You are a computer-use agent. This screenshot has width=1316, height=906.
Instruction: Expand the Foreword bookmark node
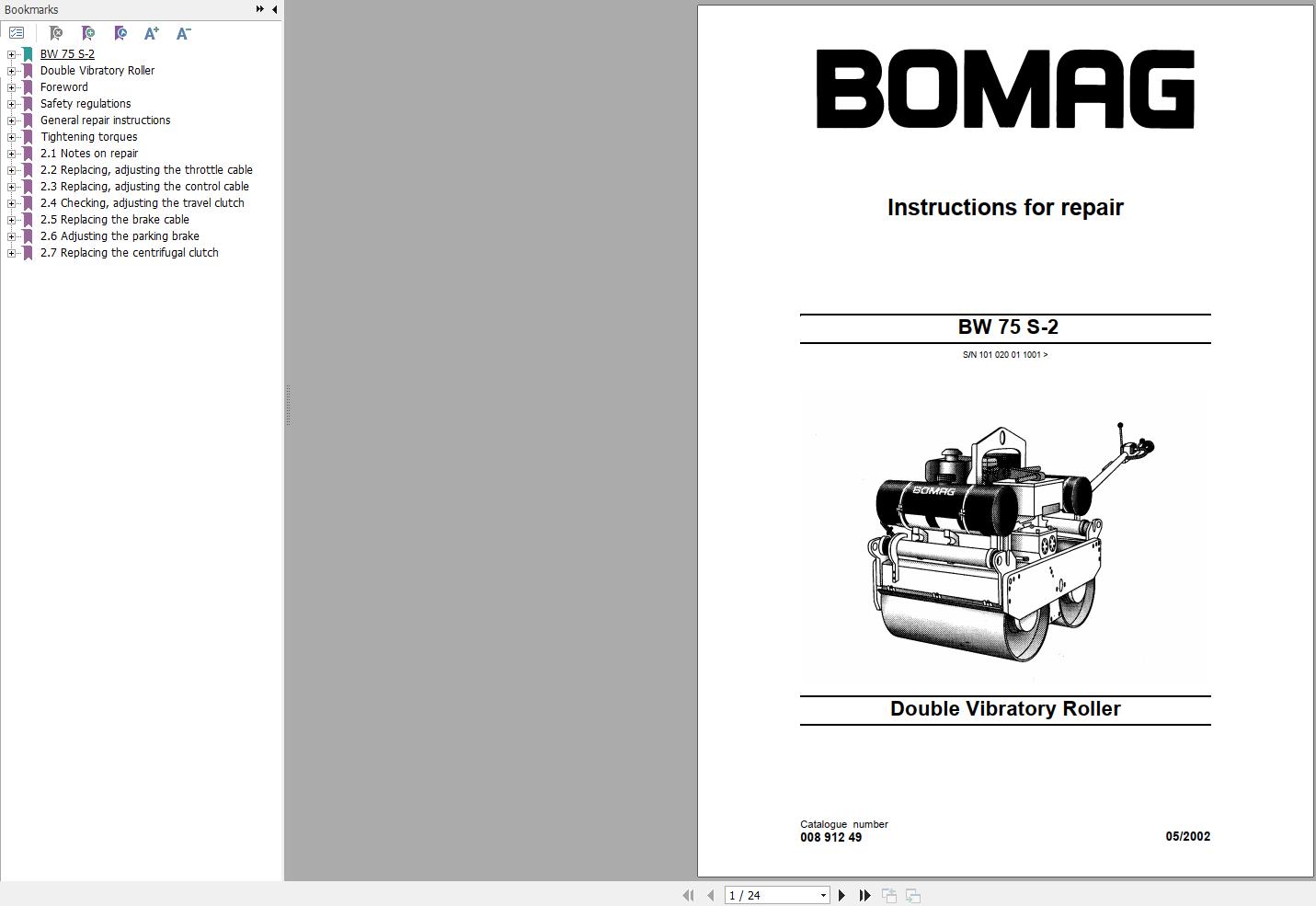(11, 87)
